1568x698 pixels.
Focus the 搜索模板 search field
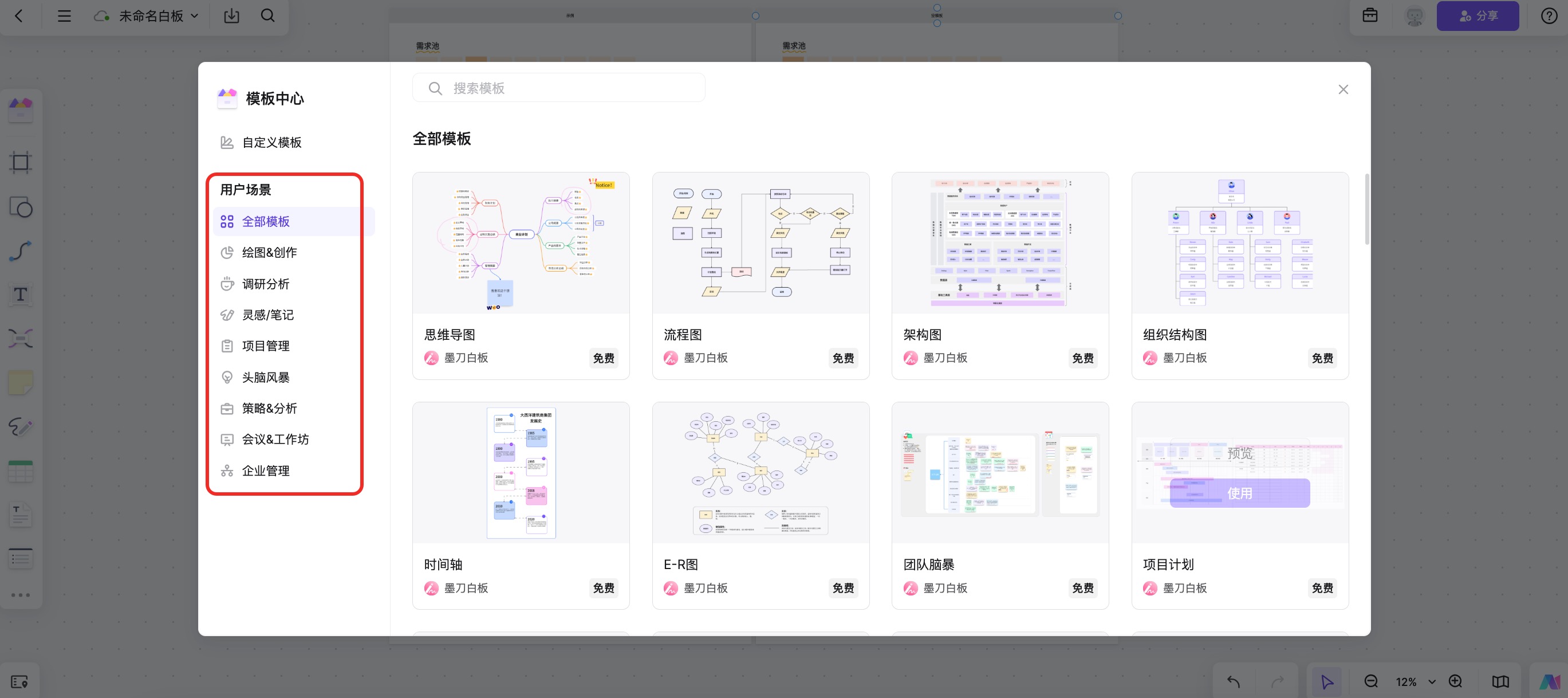(x=559, y=88)
